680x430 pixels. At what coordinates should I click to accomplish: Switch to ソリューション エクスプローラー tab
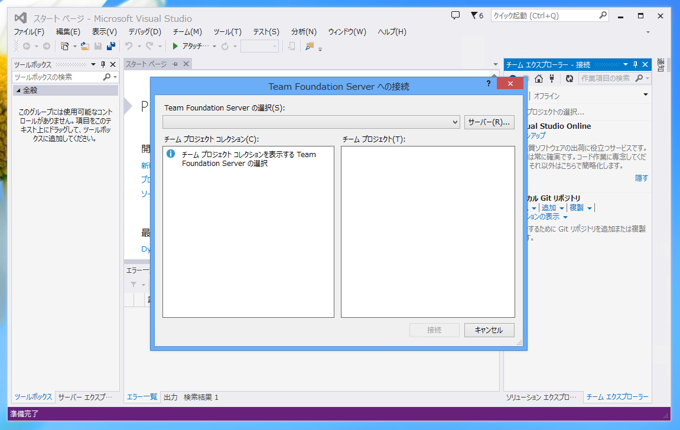541,397
